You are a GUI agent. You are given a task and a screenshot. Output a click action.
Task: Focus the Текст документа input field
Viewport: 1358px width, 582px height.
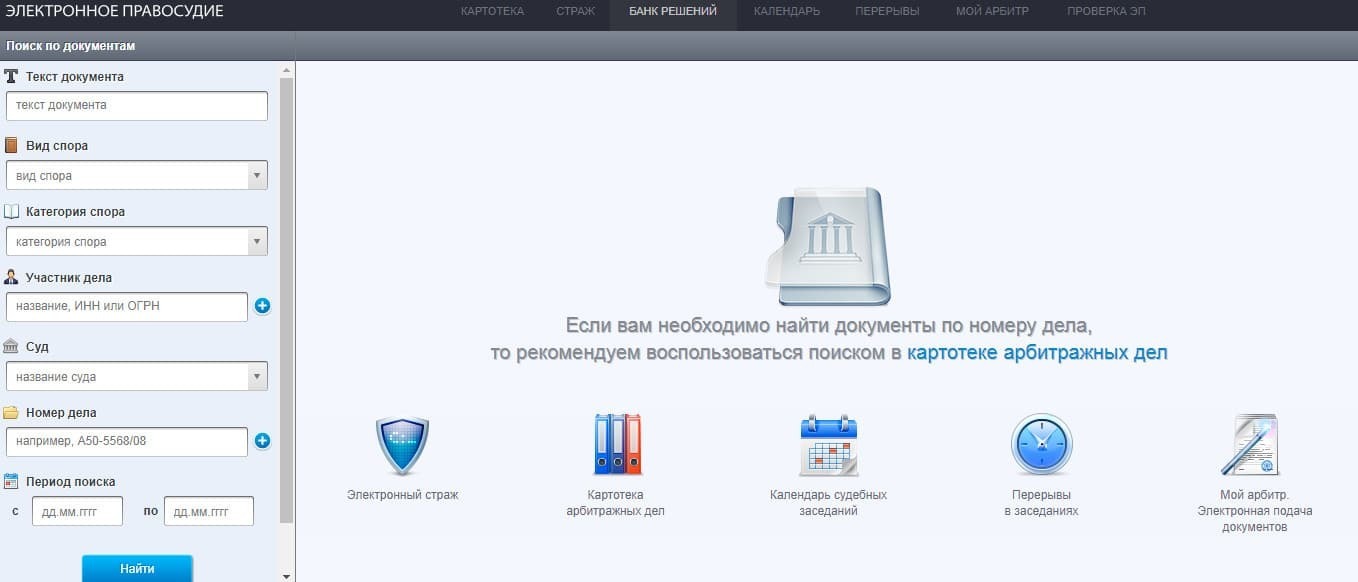pyautogui.click(x=137, y=106)
